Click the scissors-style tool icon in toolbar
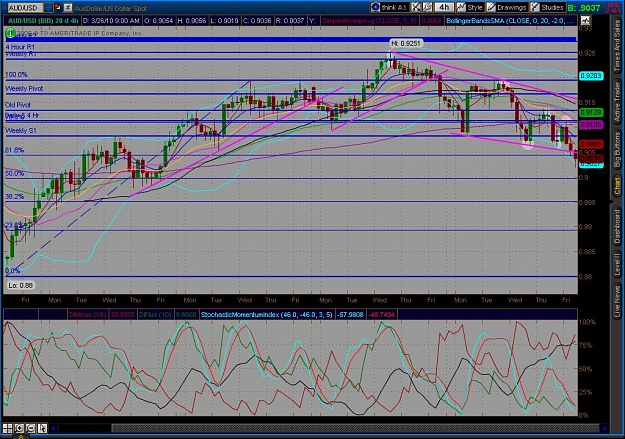This screenshot has height=439, width=625. pos(416,7)
